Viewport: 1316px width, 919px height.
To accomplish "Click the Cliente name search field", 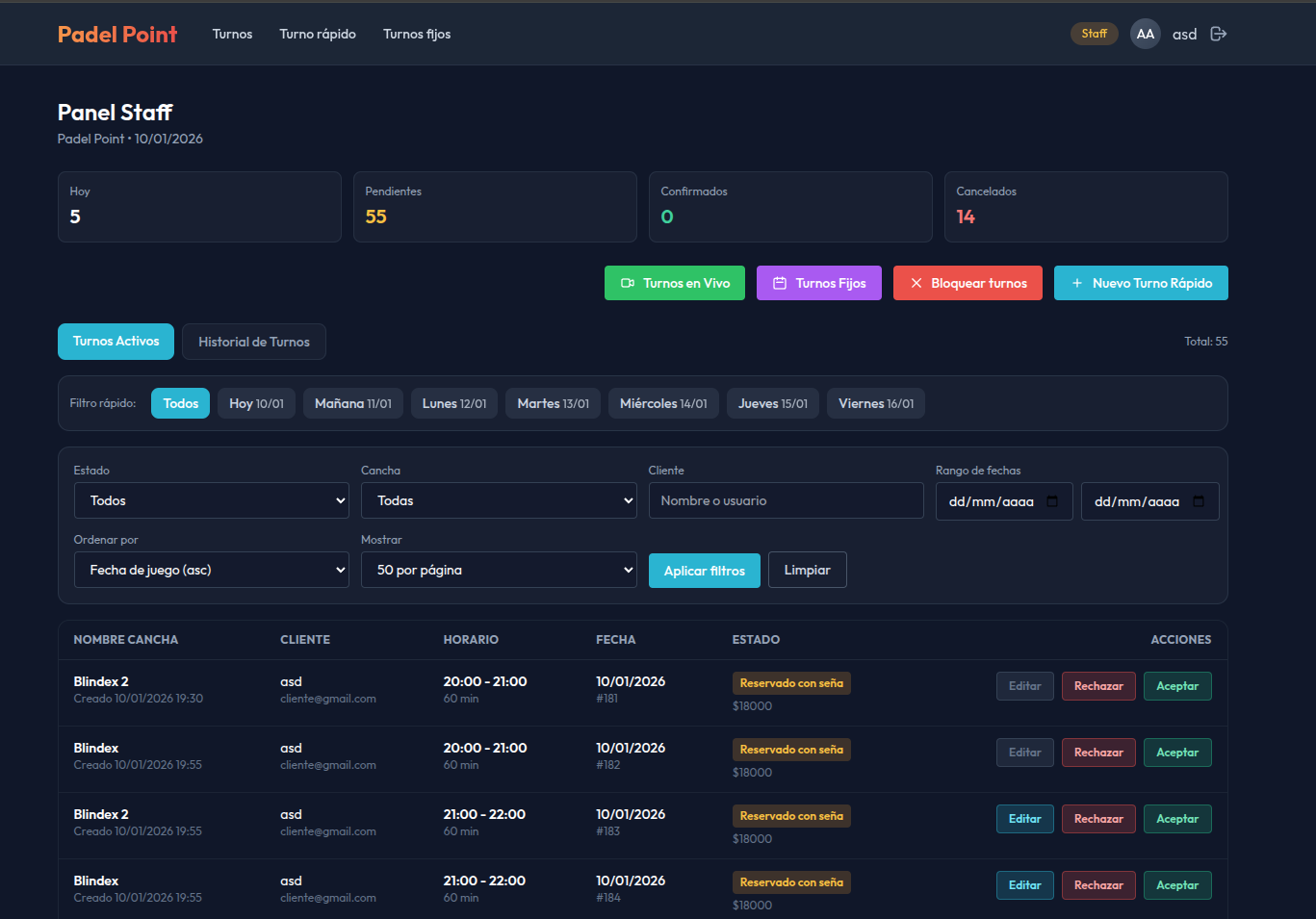I will [786, 500].
